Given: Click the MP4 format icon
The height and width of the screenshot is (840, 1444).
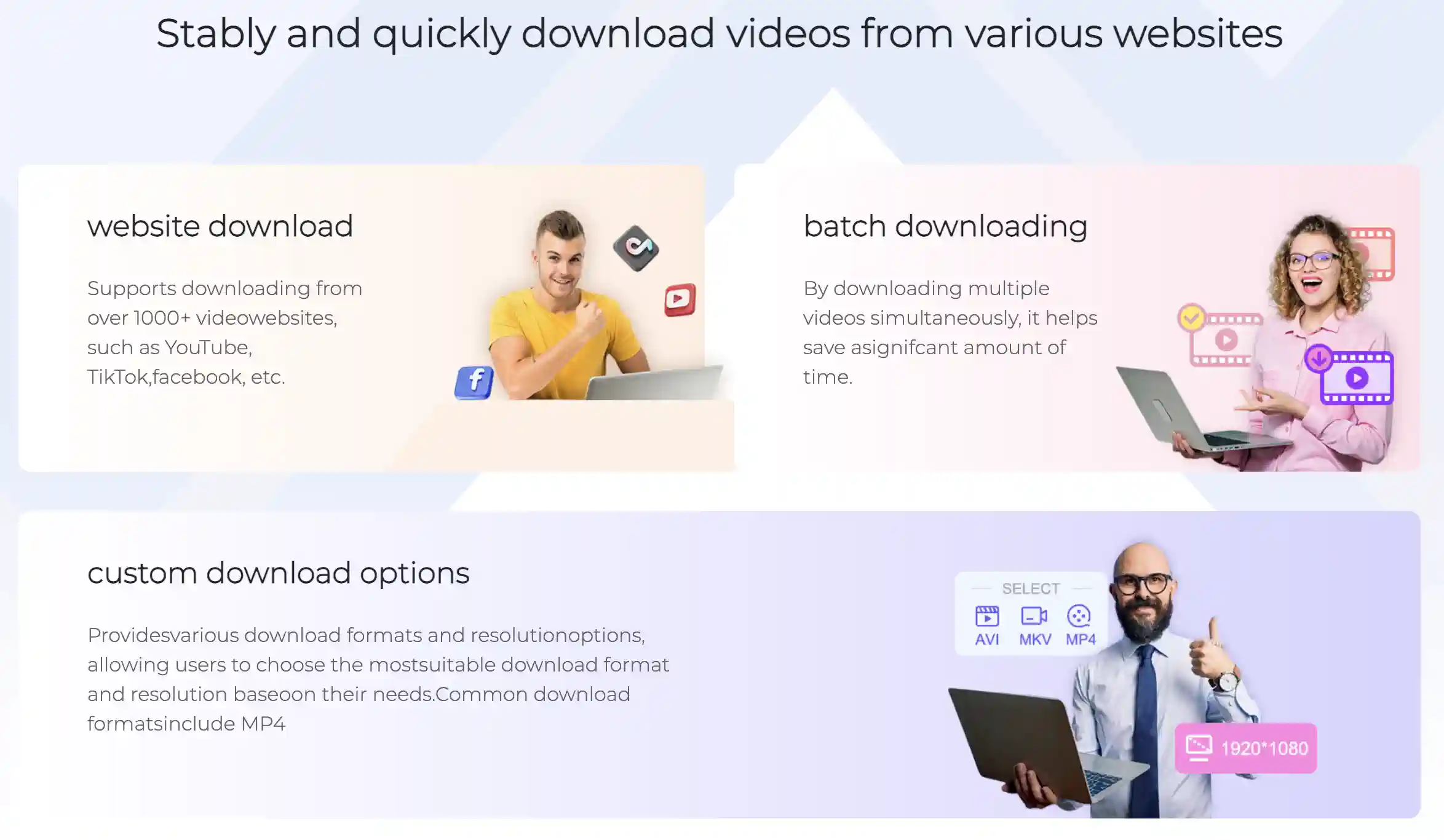Looking at the screenshot, I should point(1078,614).
